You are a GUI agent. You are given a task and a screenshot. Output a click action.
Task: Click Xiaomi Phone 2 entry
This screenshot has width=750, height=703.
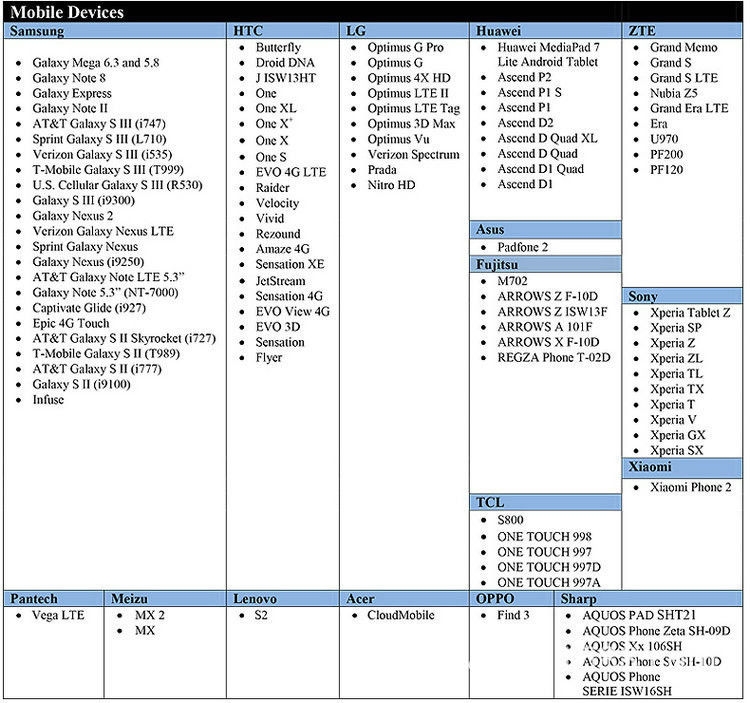click(690, 487)
